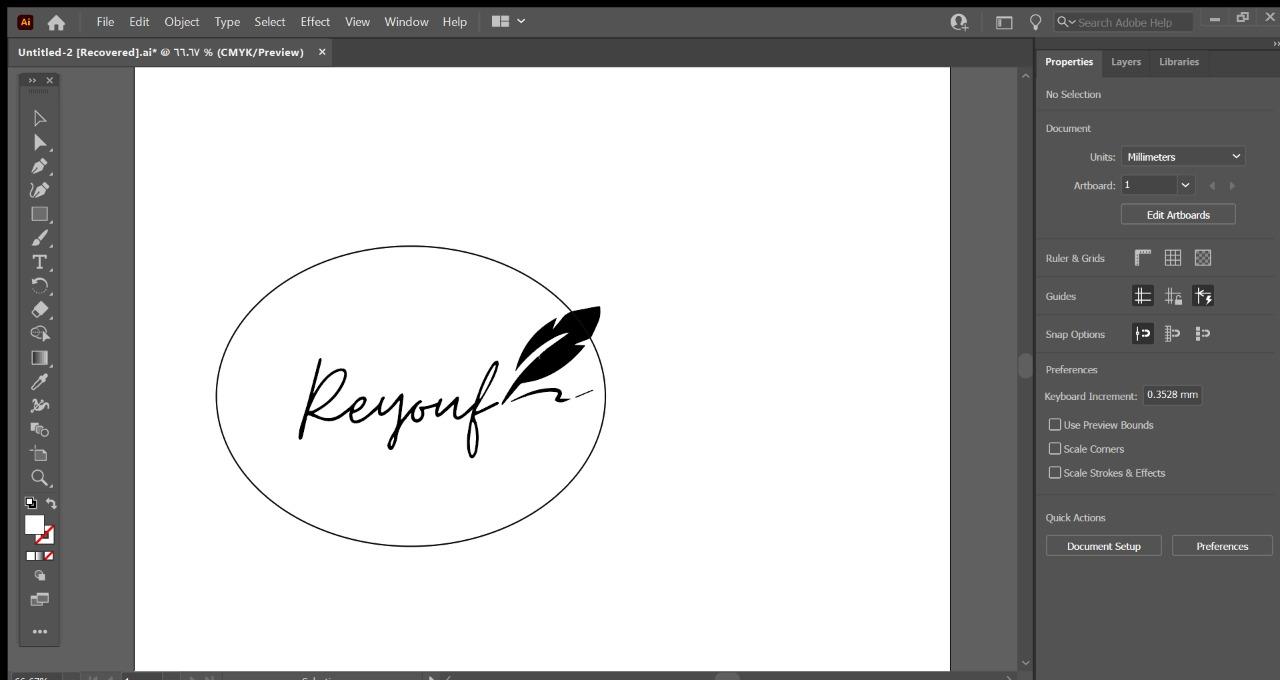Open the share/invite user icon
Image resolution: width=1280 pixels, height=680 pixels.
click(959, 22)
